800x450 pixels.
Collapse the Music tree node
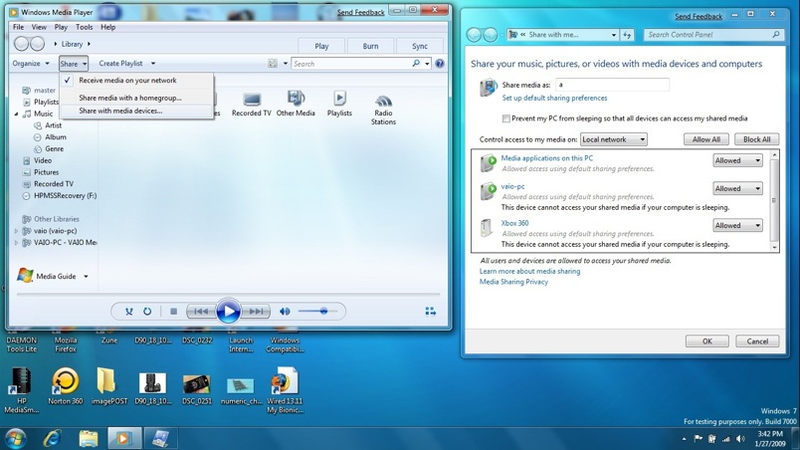[16, 114]
